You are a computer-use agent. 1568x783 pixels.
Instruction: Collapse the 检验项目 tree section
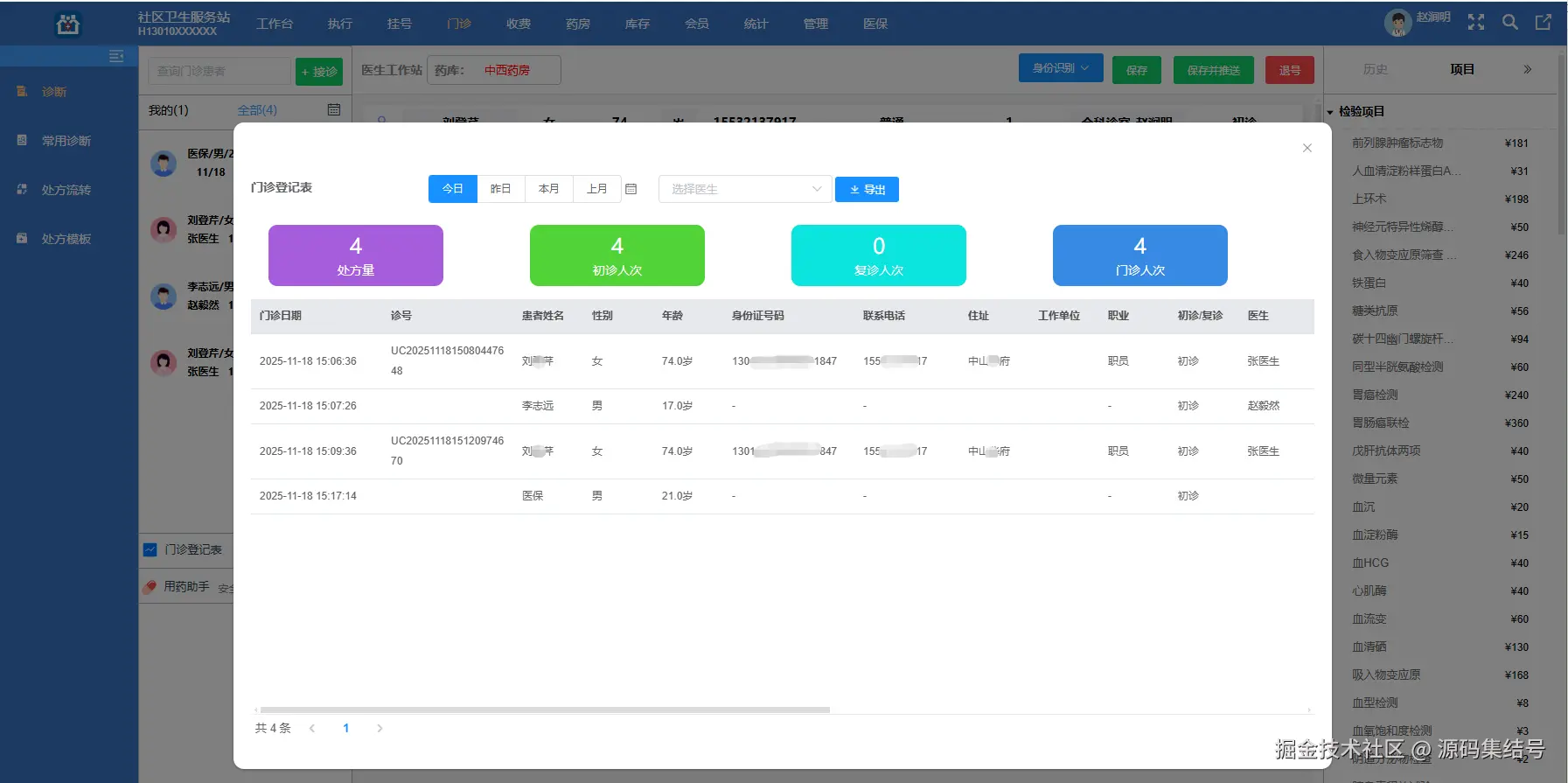pyautogui.click(x=1330, y=112)
